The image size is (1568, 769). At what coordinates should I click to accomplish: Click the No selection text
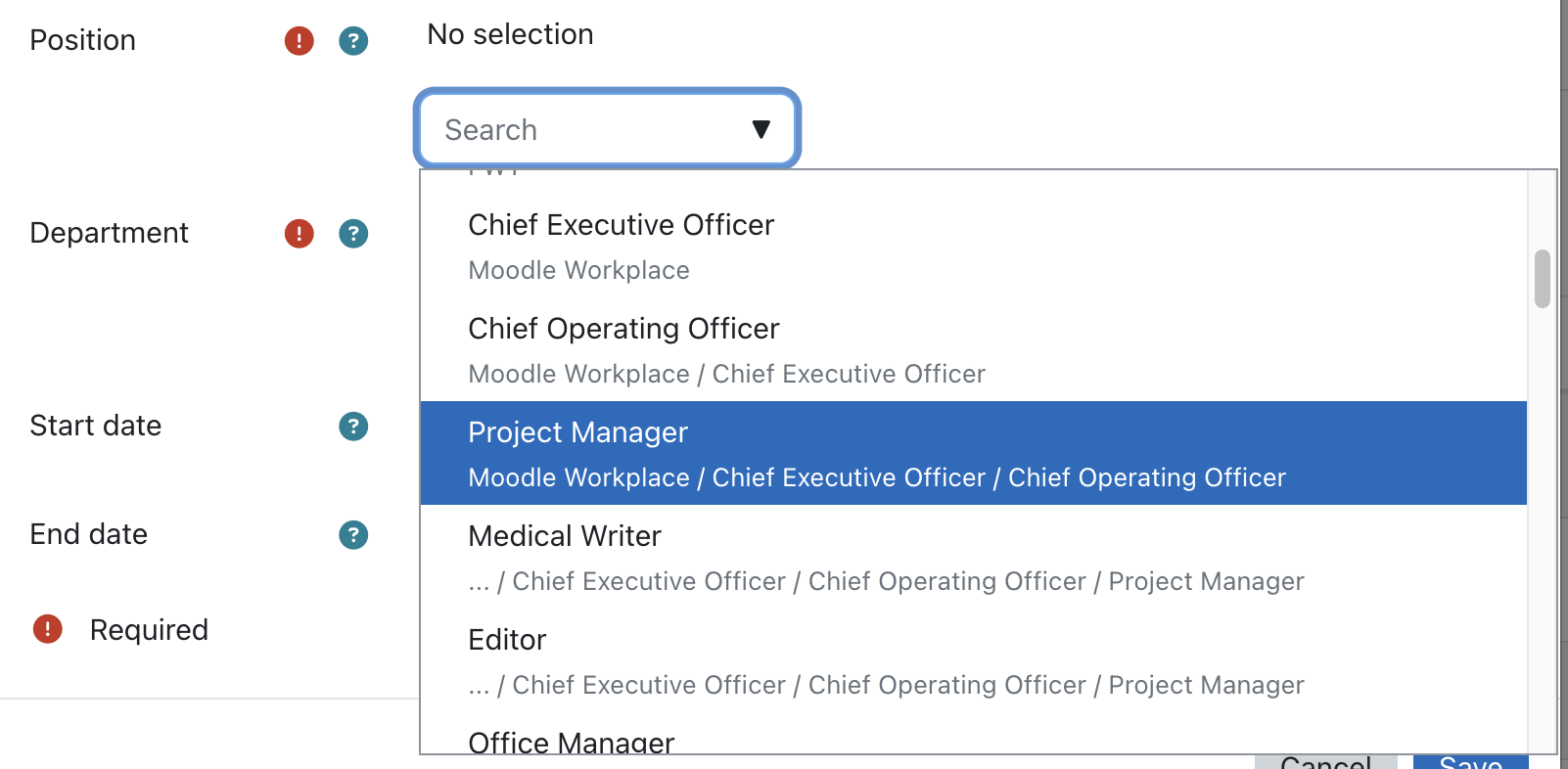click(510, 34)
